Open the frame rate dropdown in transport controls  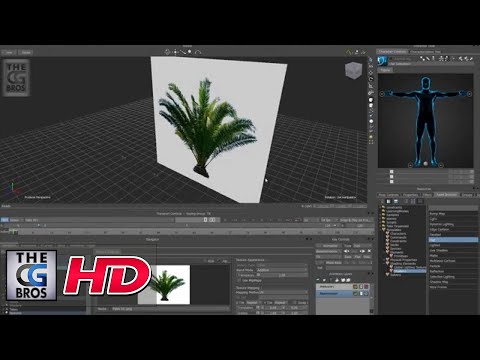[328, 220]
